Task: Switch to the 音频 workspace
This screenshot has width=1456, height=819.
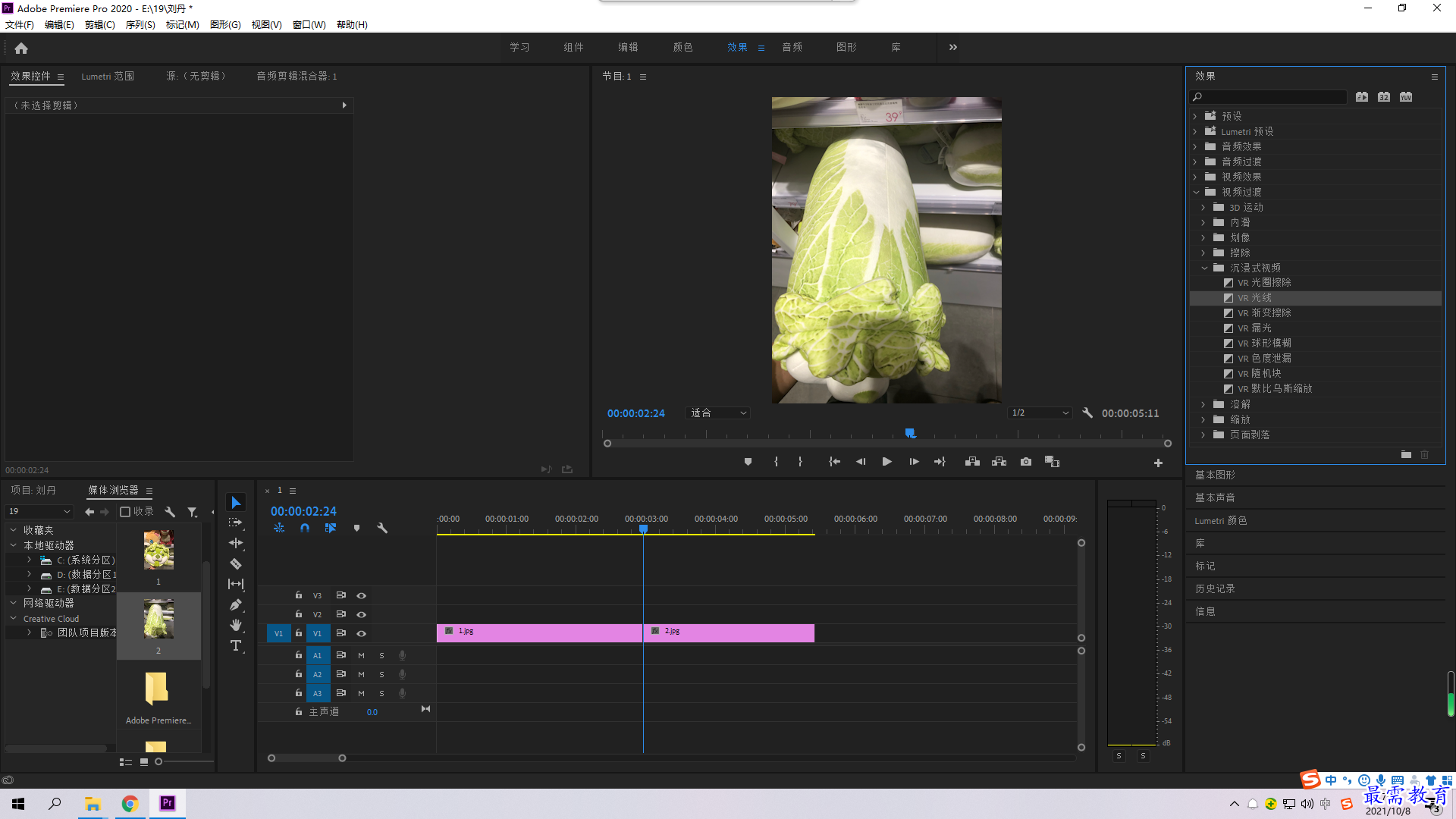Action: [792, 47]
